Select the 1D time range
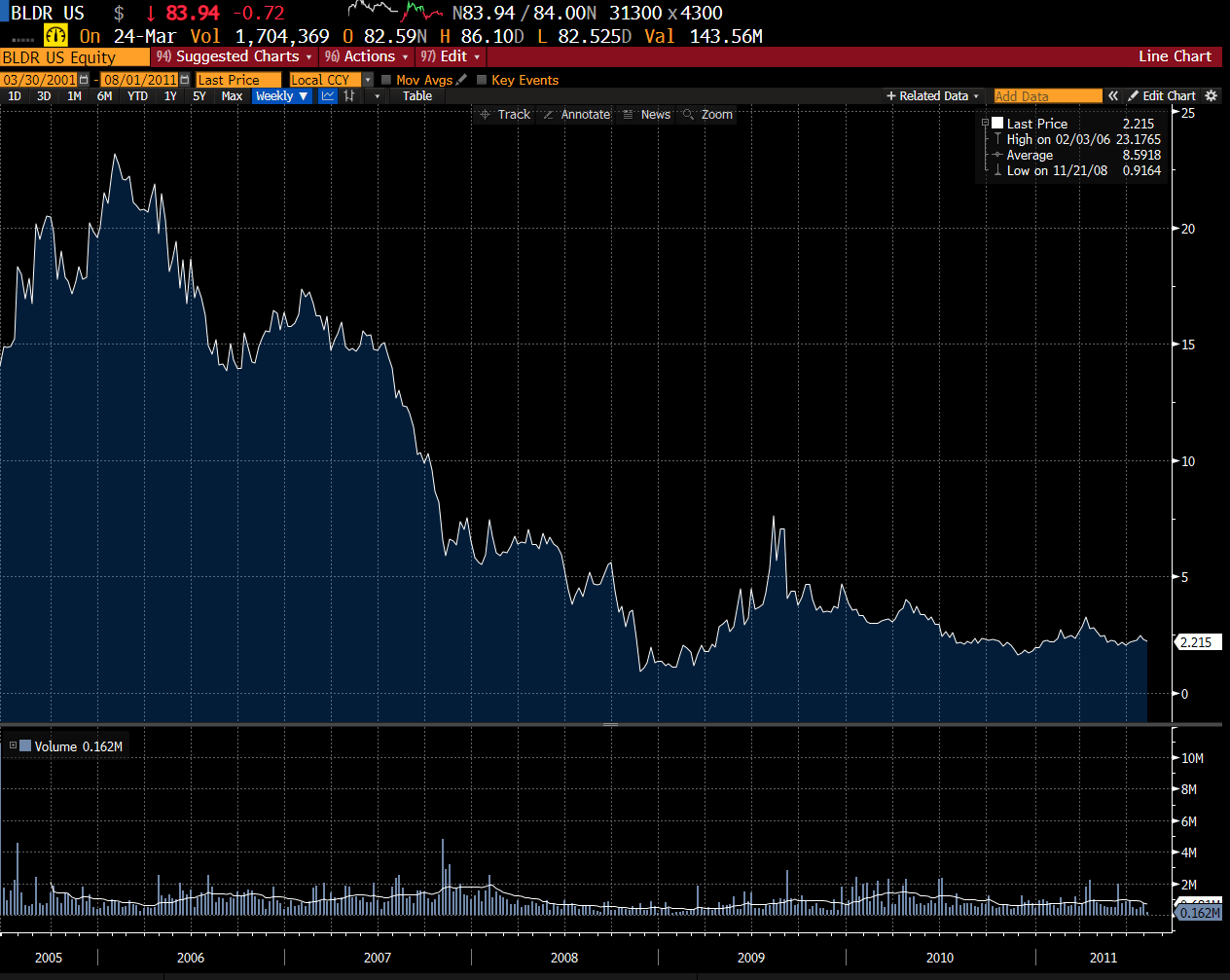This screenshot has height=980, width=1230. (15, 95)
